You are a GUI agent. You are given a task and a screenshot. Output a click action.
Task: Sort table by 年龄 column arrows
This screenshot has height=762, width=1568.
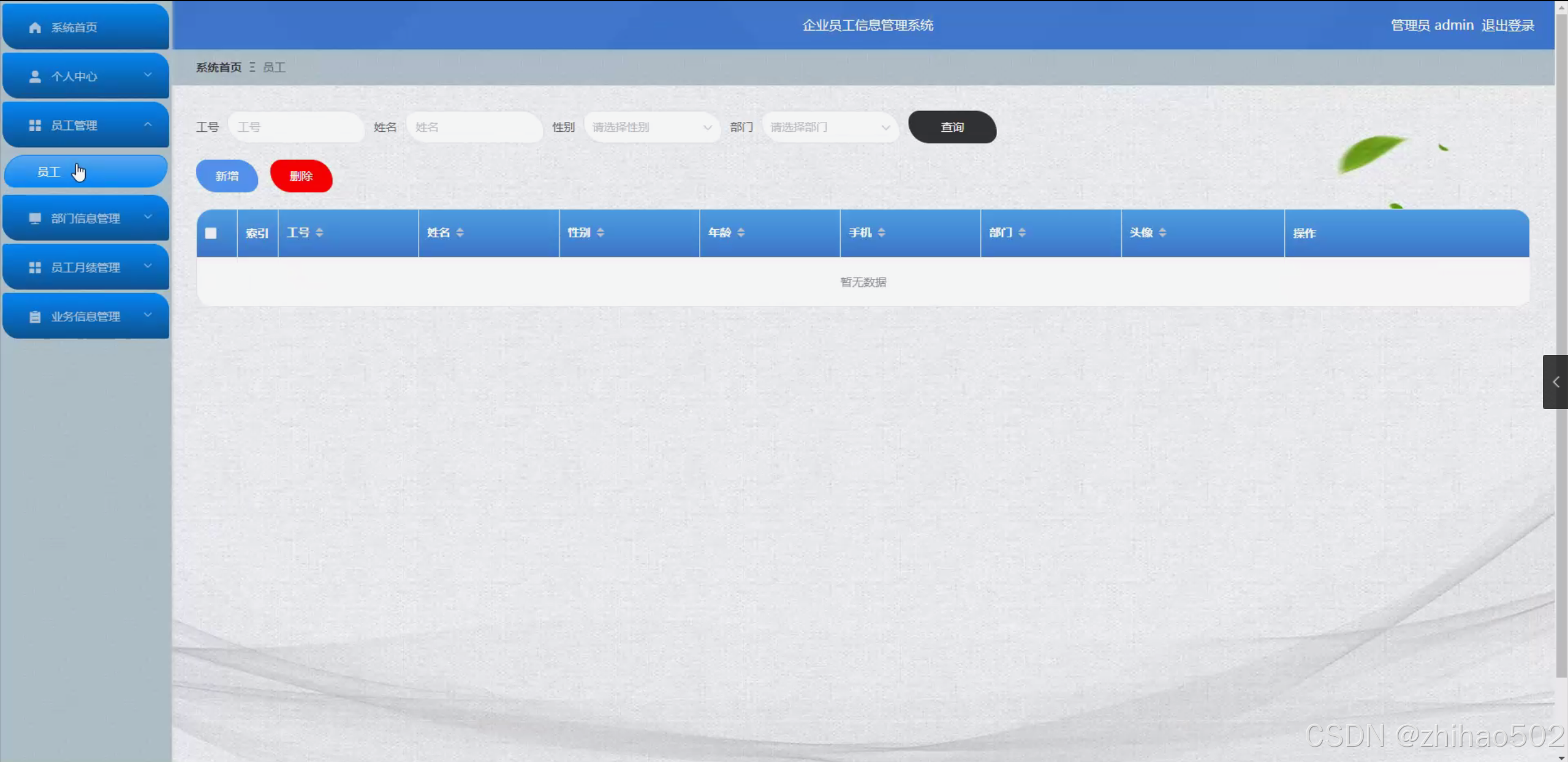(x=741, y=233)
